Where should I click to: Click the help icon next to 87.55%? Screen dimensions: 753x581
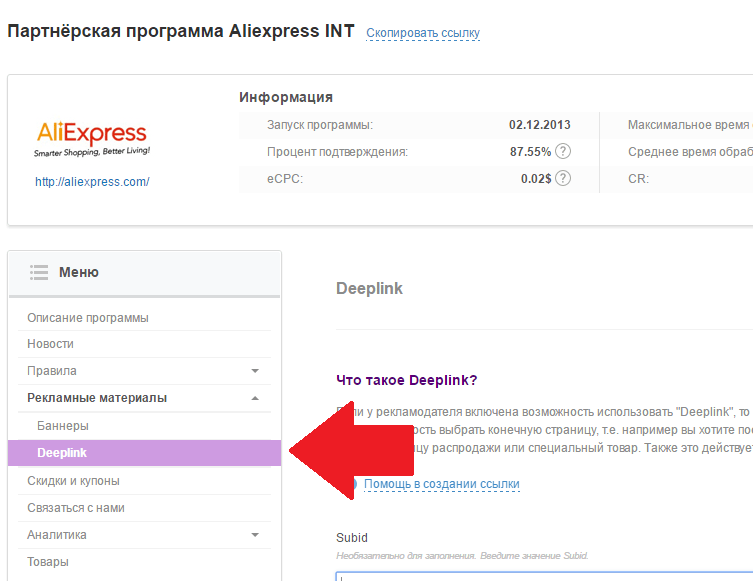pyautogui.click(x=563, y=151)
